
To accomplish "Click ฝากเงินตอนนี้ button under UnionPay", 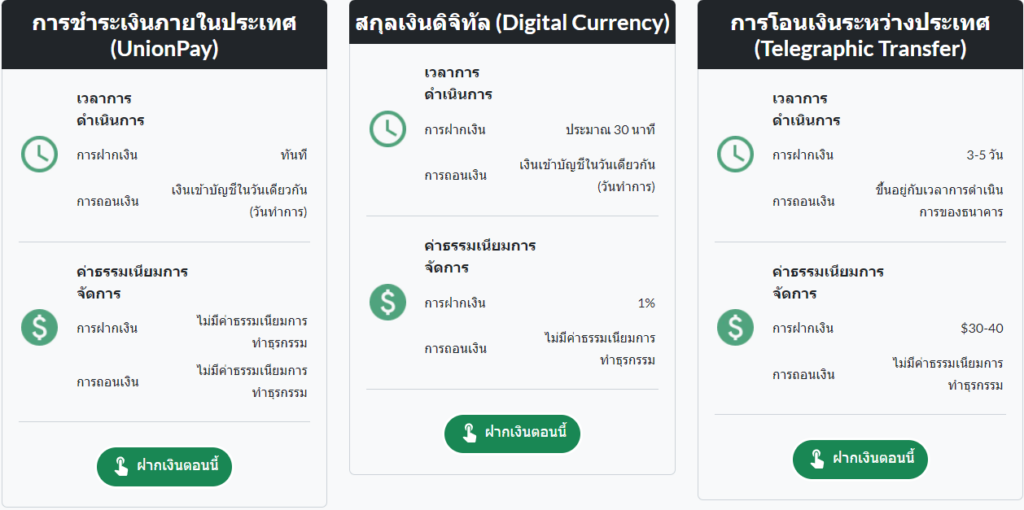I will pos(165,467).
